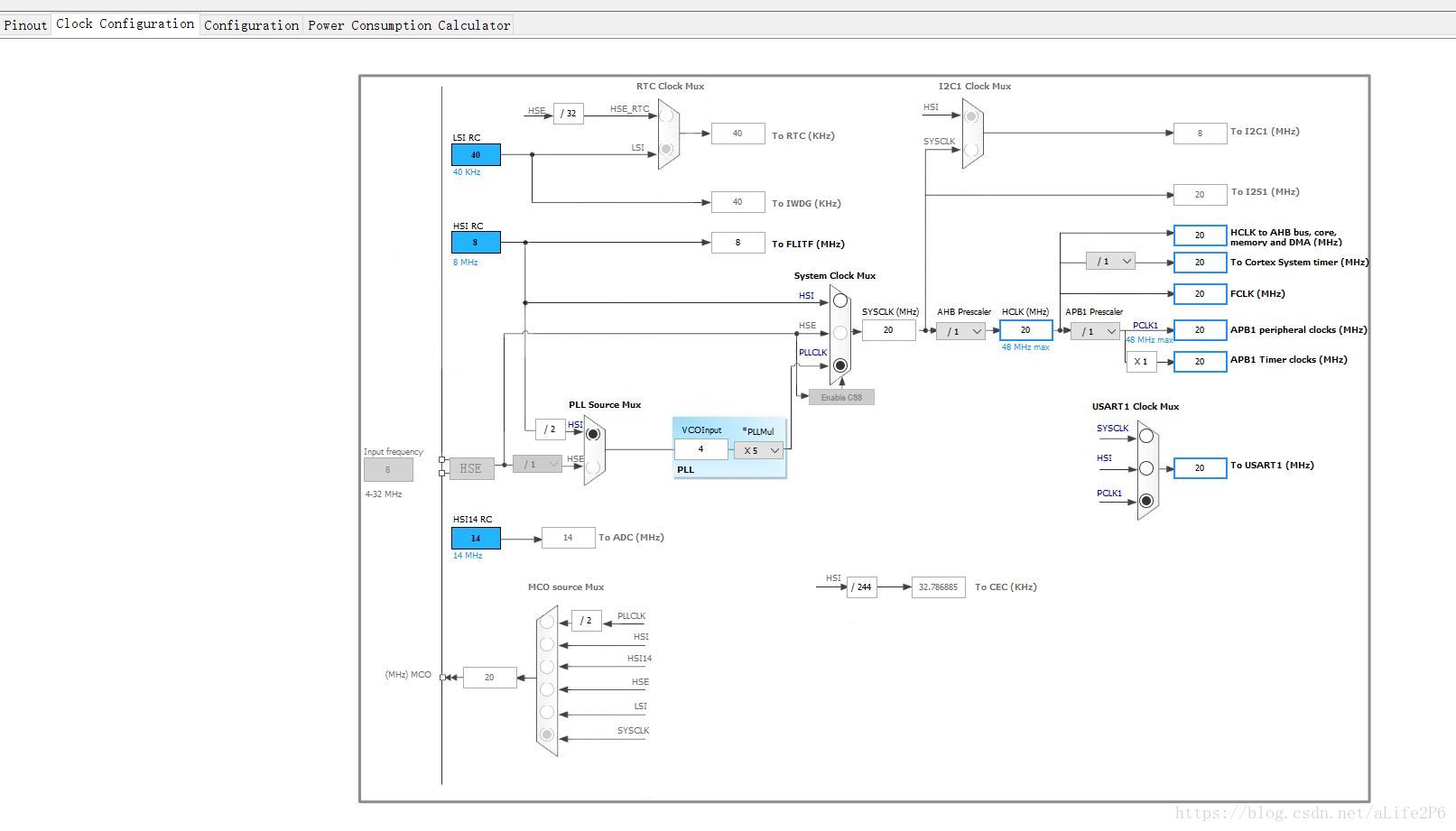The width and height of the screenshot is (1456, 831).
Task: Select HSI in System Clock Mux
Action: coord(840,300)
